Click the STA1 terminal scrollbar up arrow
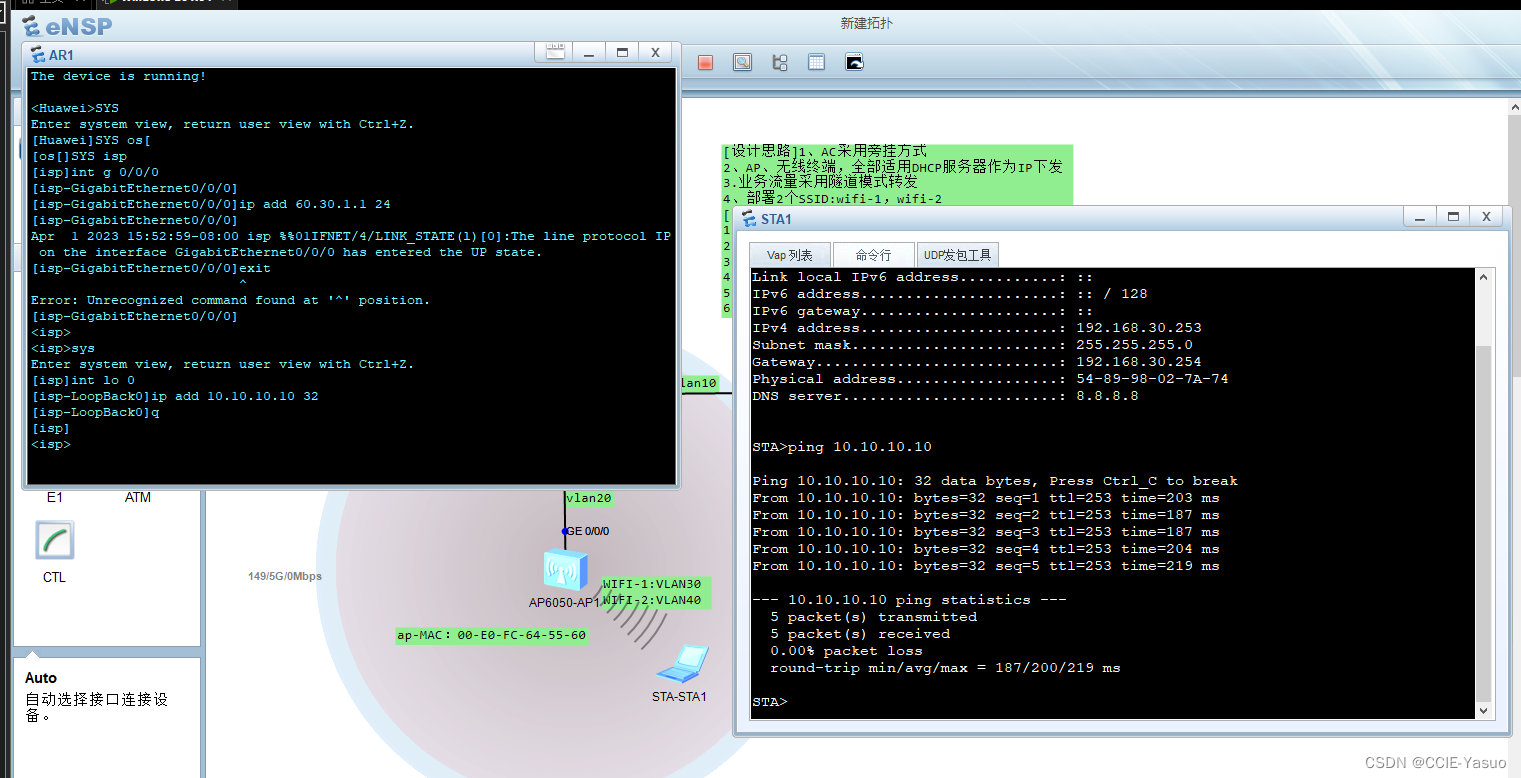1521x778 pixels. 1483,277
